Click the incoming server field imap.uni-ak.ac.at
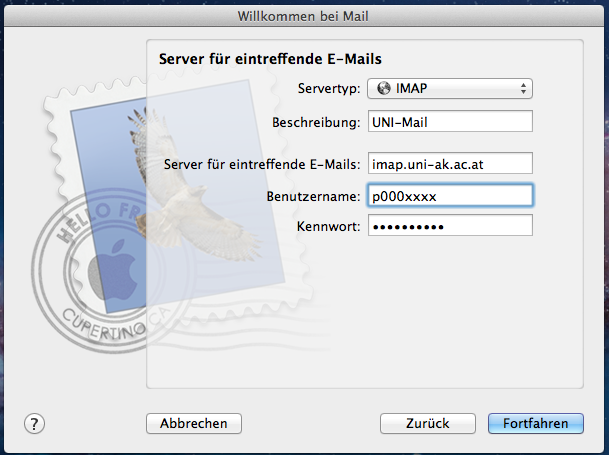 [x=449, y=163]
